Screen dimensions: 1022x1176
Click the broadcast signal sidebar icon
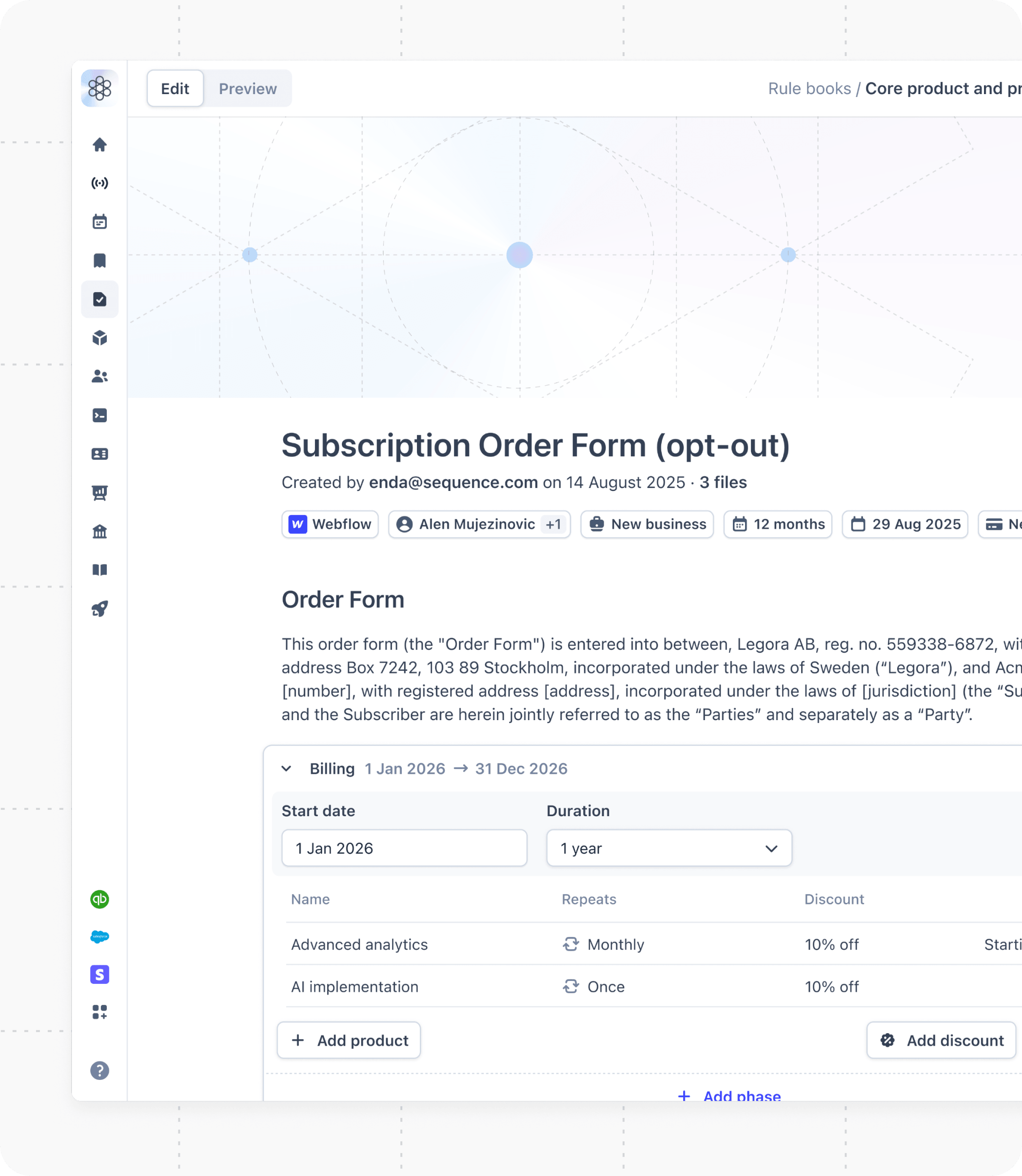100,183
